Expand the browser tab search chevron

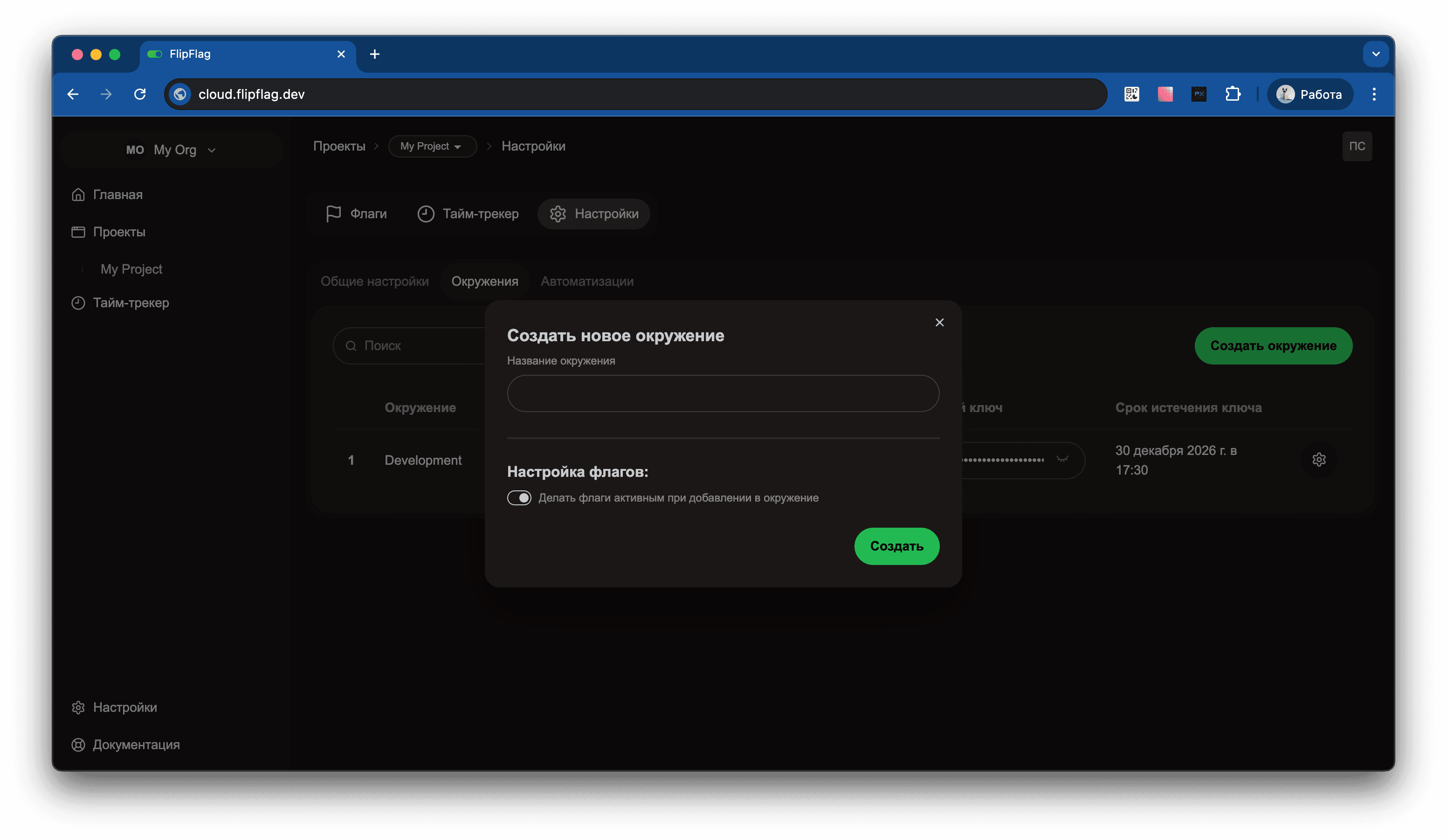(1376, 54)
